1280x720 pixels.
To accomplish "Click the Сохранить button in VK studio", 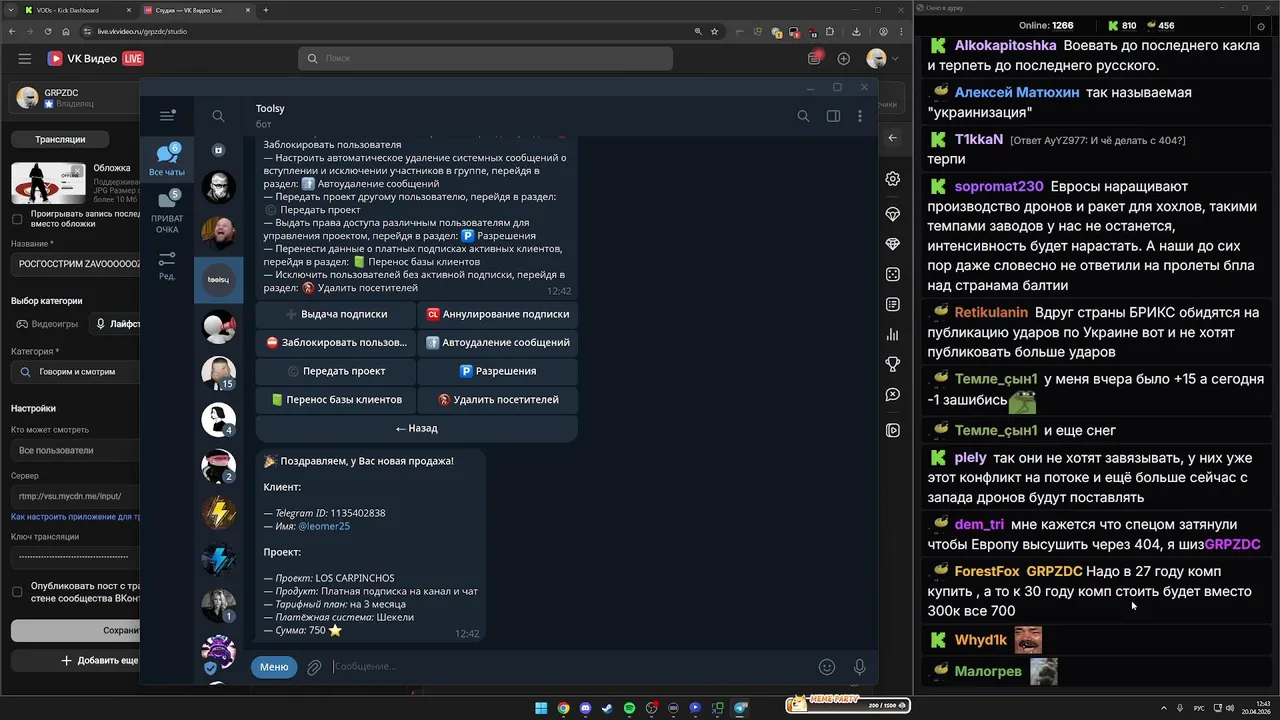I will point(76,631).
